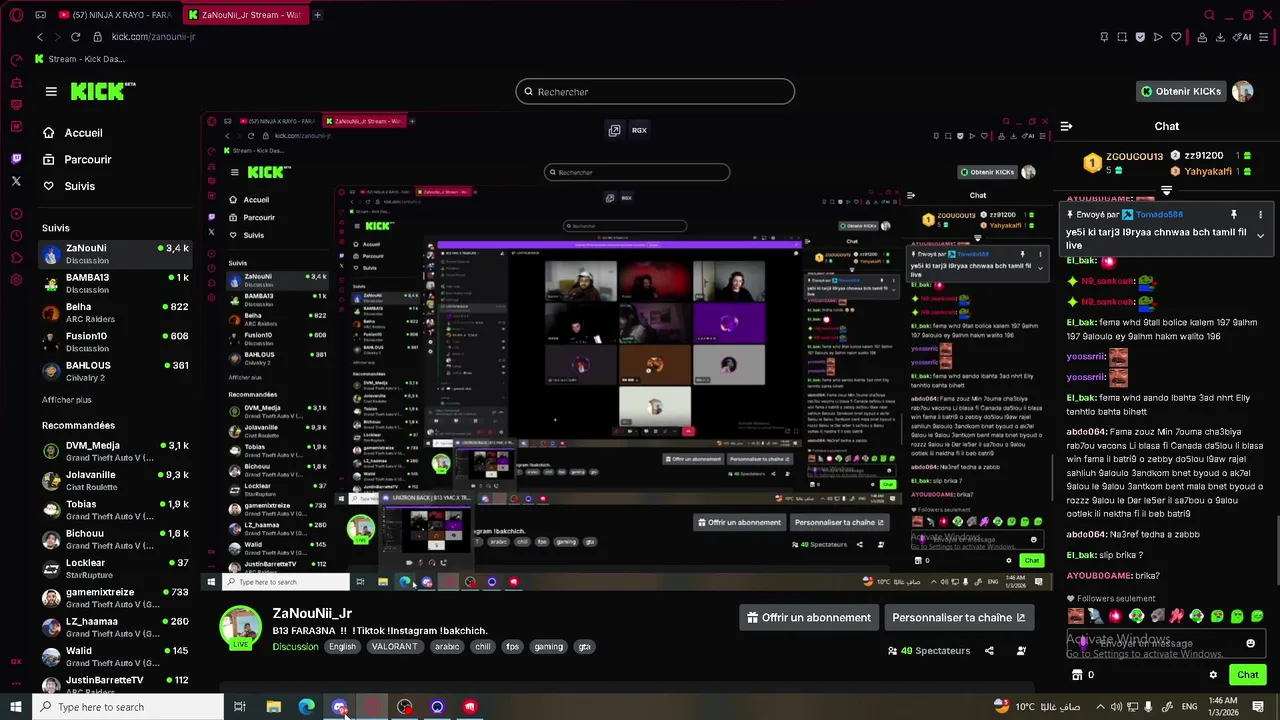Open Accueil in Kick sidebar

(72, 133)
